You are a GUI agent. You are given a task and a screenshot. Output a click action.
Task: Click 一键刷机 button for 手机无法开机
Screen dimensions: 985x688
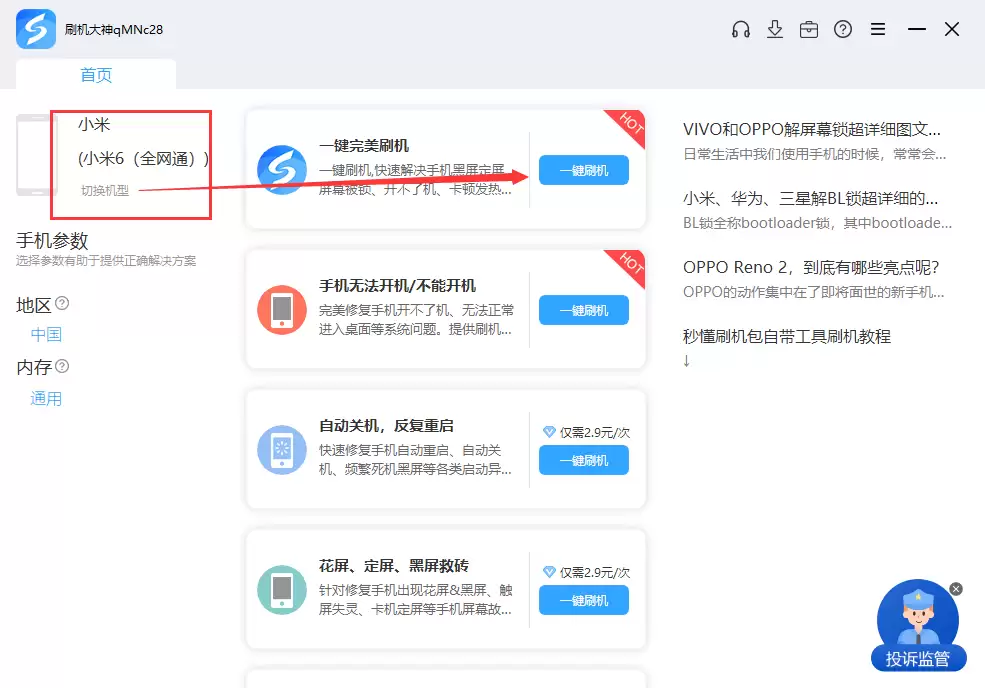[584, 310]
